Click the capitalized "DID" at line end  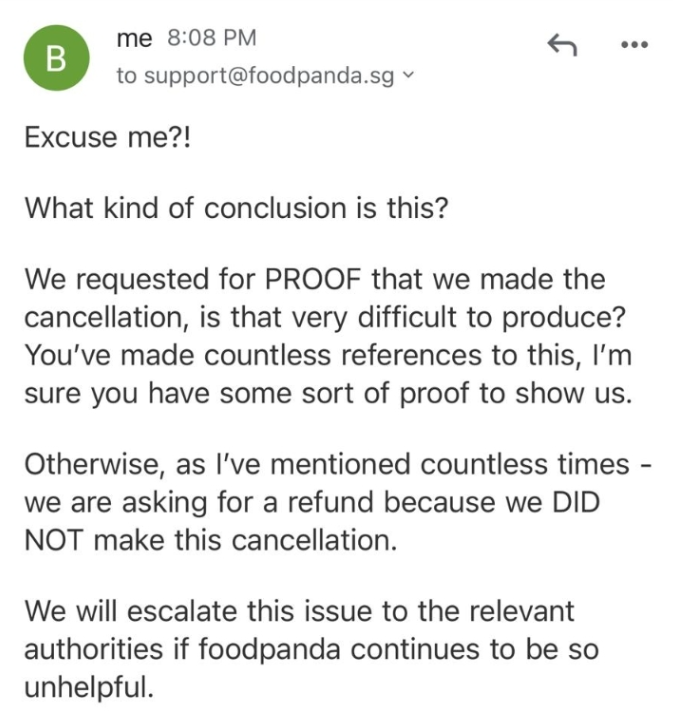pyautogui.click(x=576, y=502)
